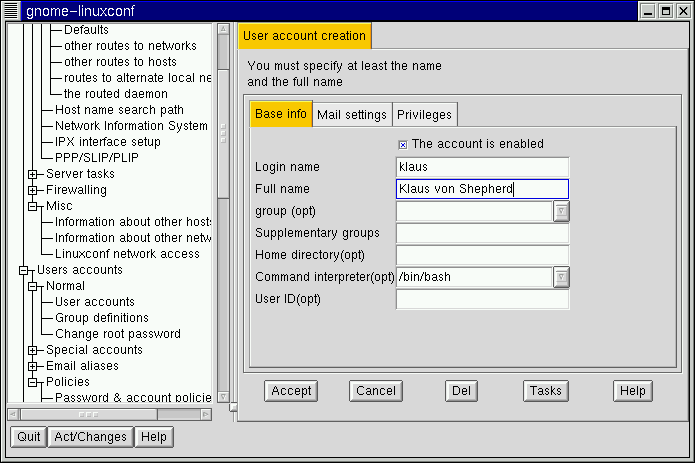The image size is (695, 463).
Task: Switch to the Mail settings tab
Action: (351, 115)
